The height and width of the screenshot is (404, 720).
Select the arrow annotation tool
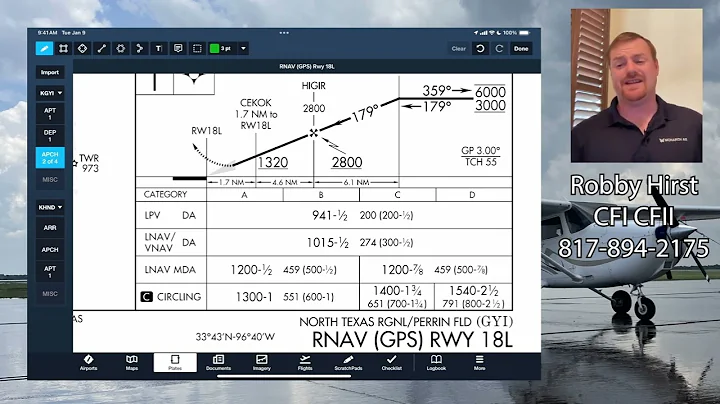(140, 48)
